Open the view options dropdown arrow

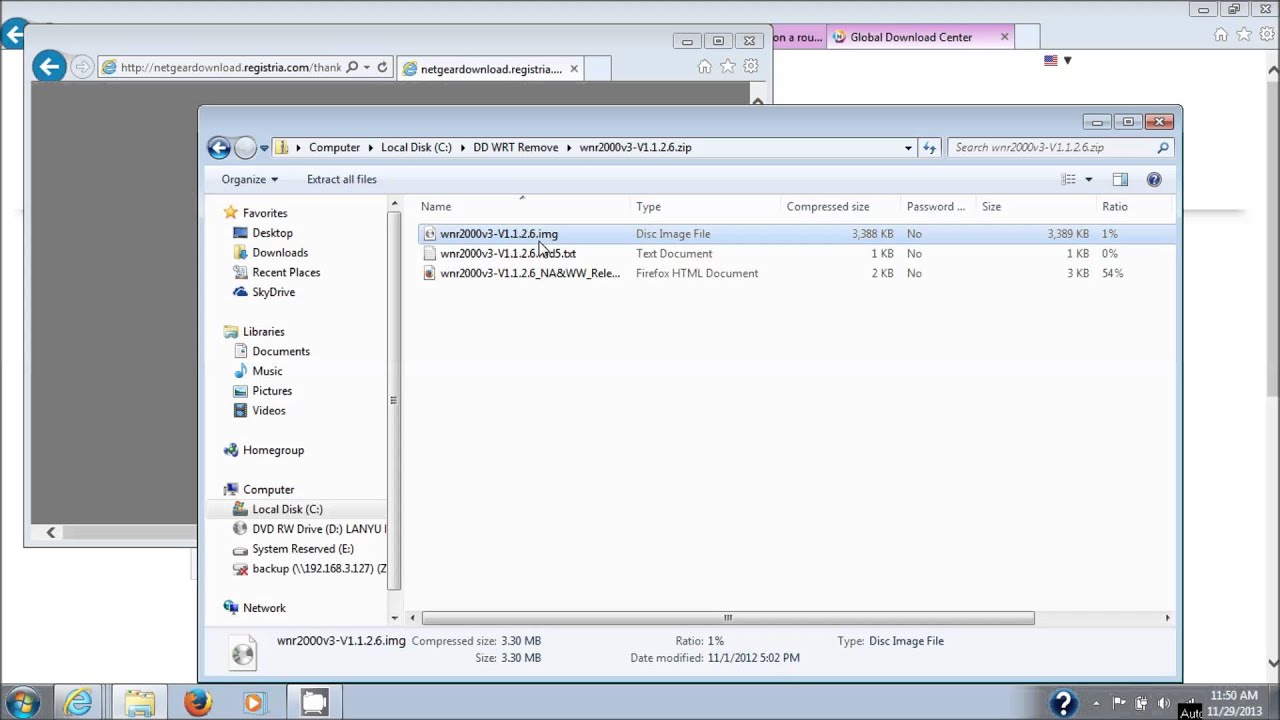point(1089,179)
